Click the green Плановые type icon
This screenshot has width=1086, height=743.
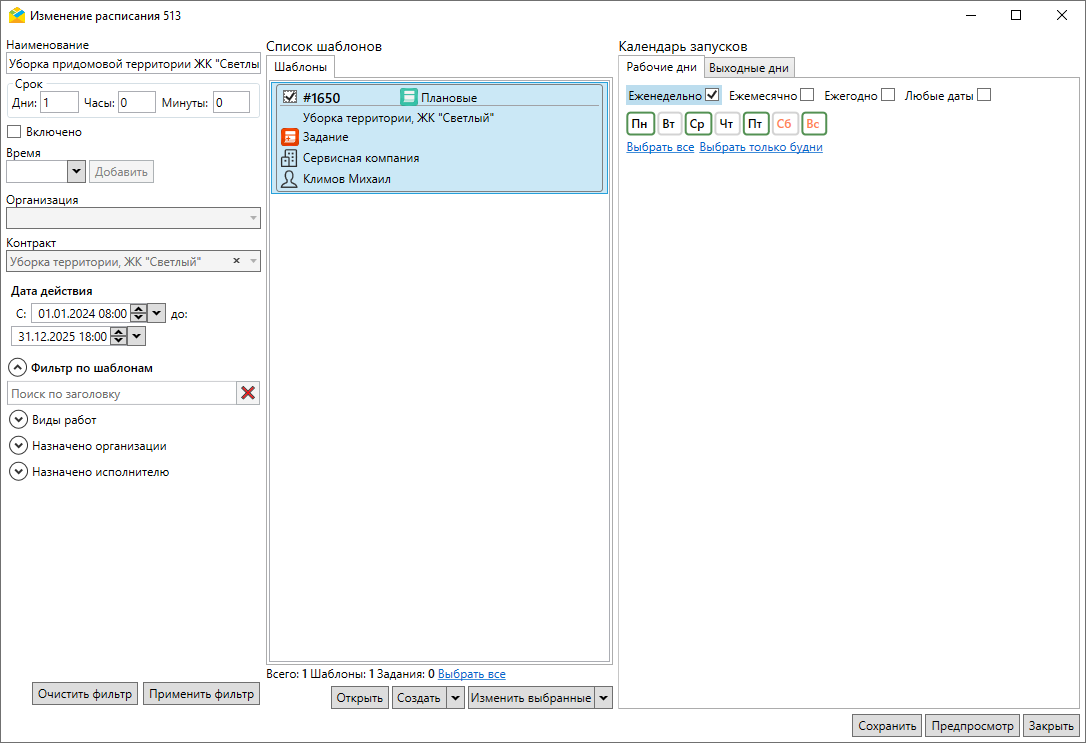tap(409, 97)
